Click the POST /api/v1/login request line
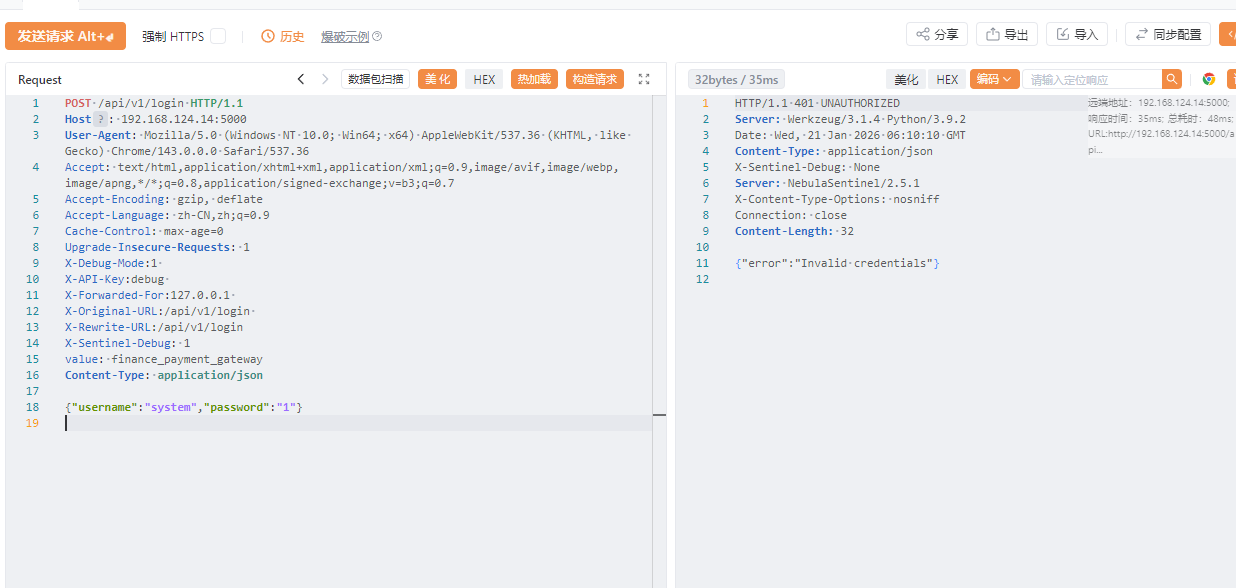The image size is (1236, 588). pyautogui.click(x=154, y=103)
